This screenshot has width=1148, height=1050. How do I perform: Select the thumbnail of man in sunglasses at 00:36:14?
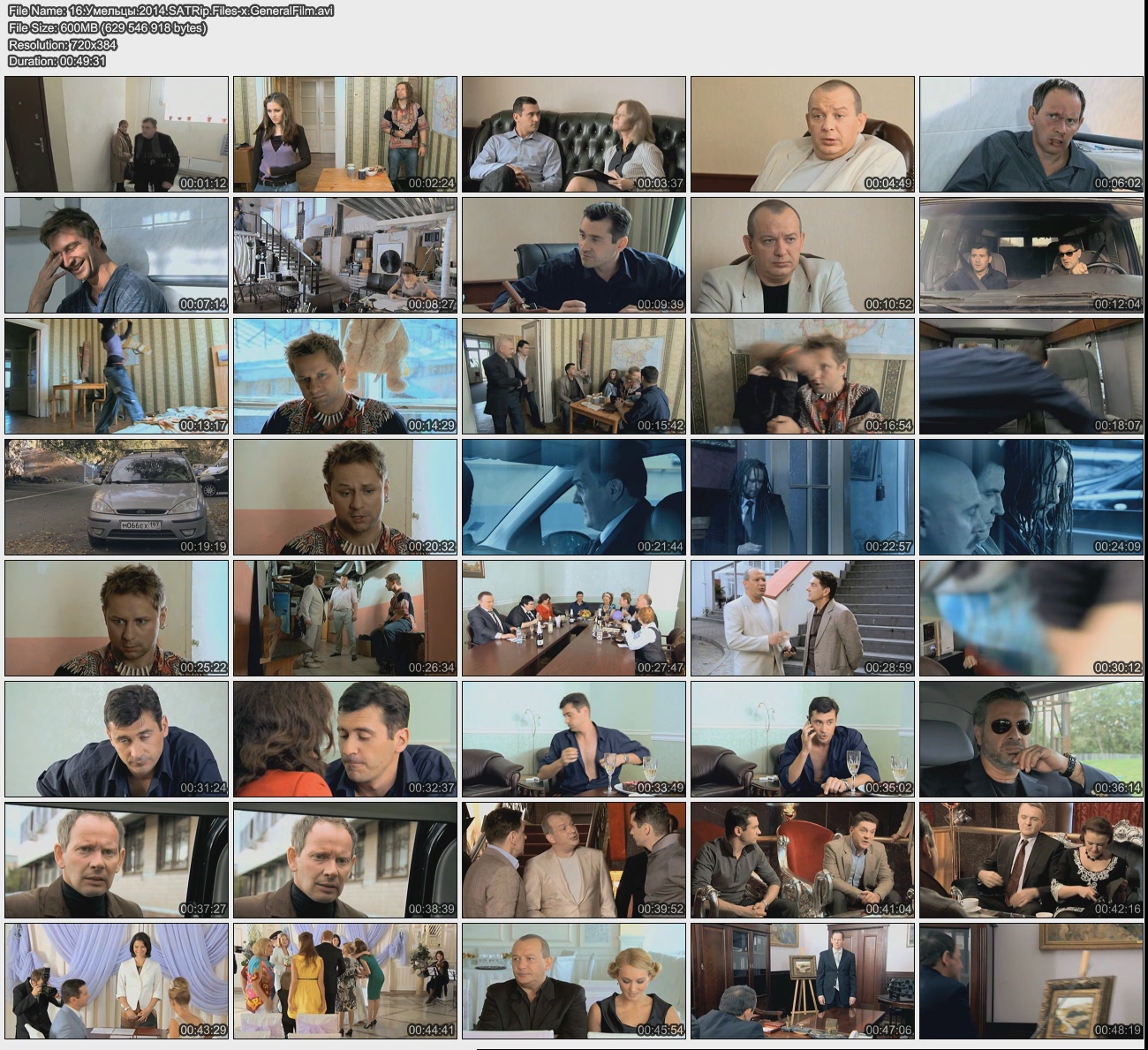[1031, 739]
